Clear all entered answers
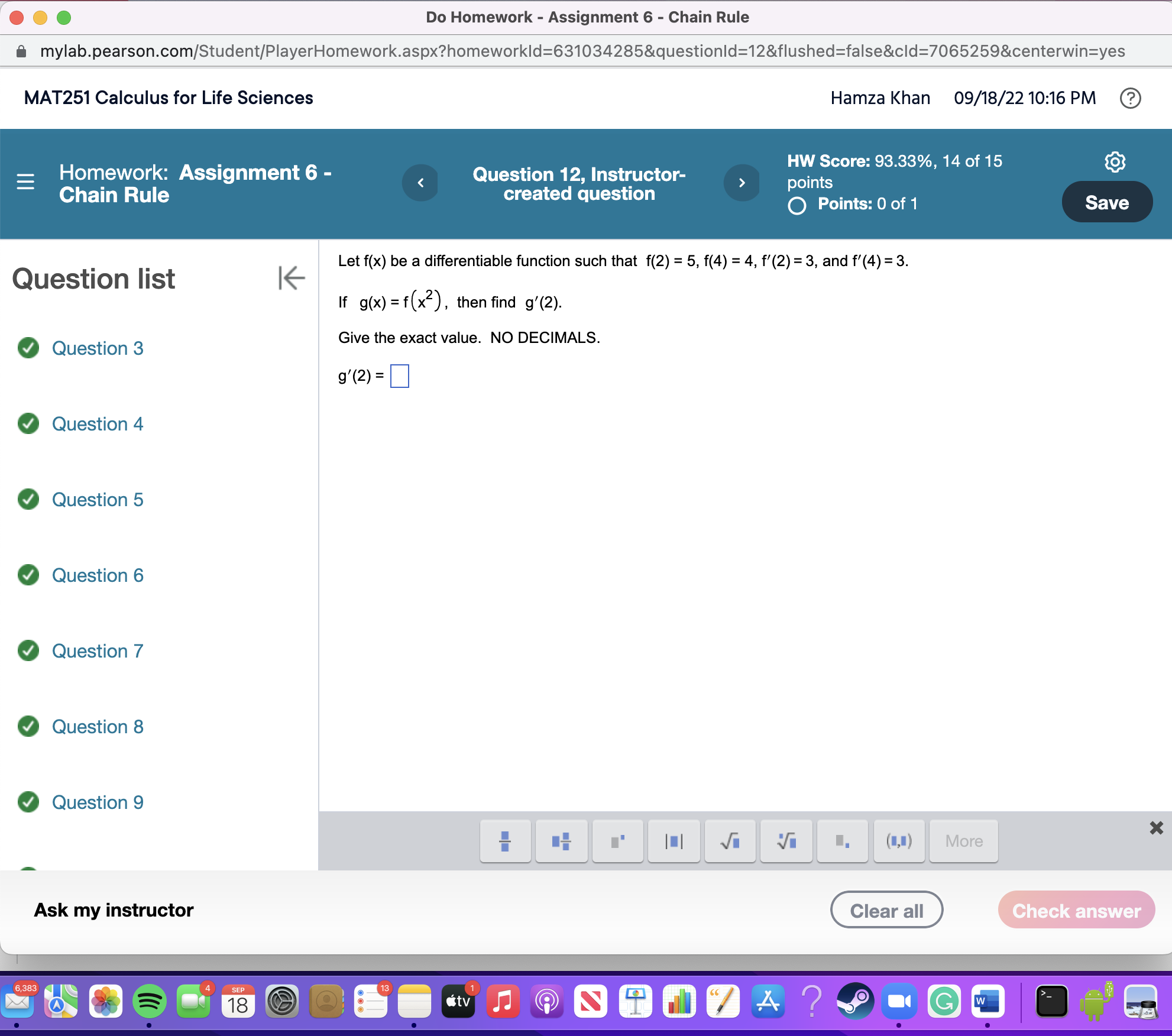This screenshot has height=1036, width=1172. point(886,910)
